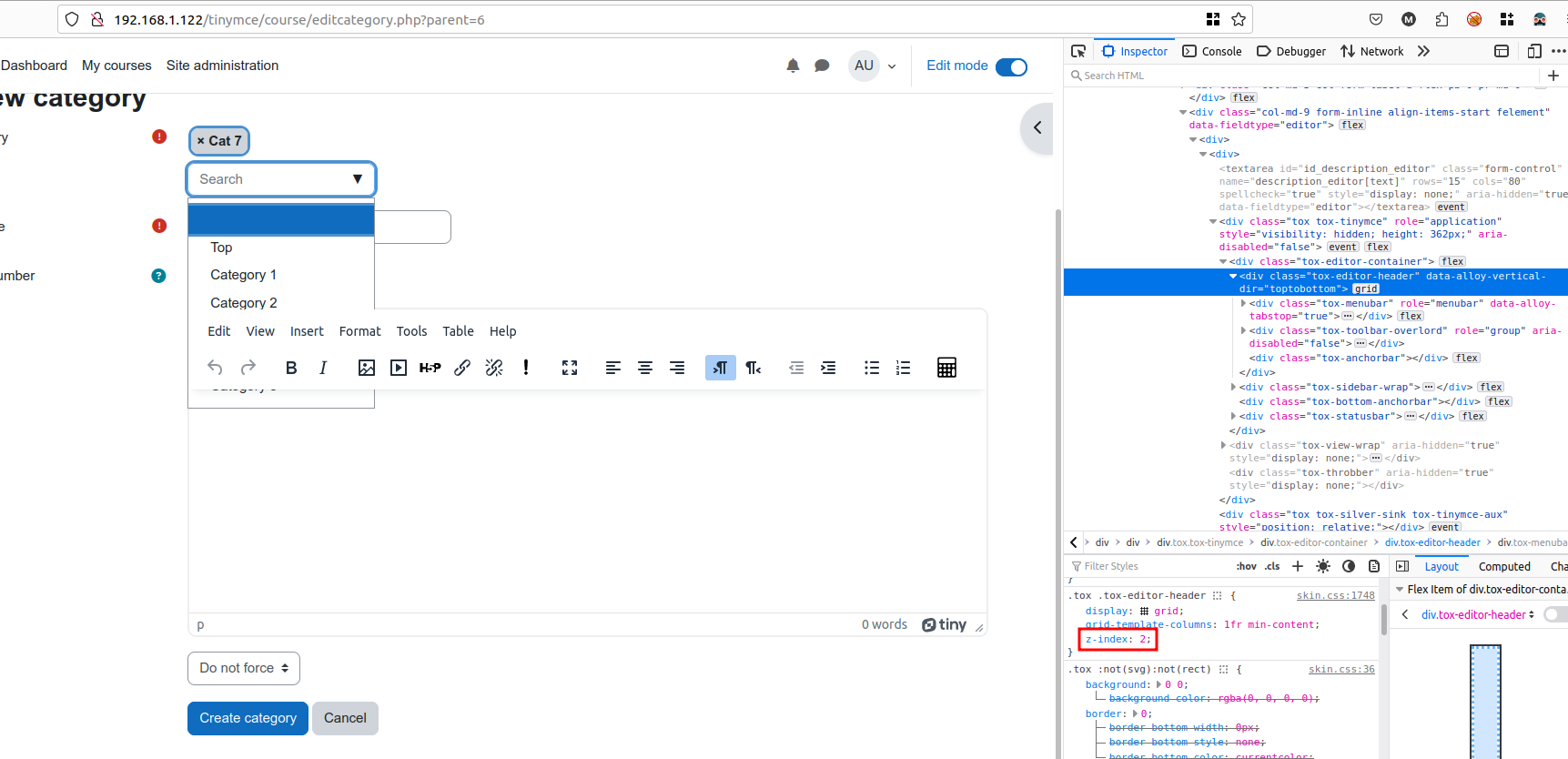Toggle left-to-right text direction button
The width and height of the screenshot is (1568, 759).
point(720,368)
